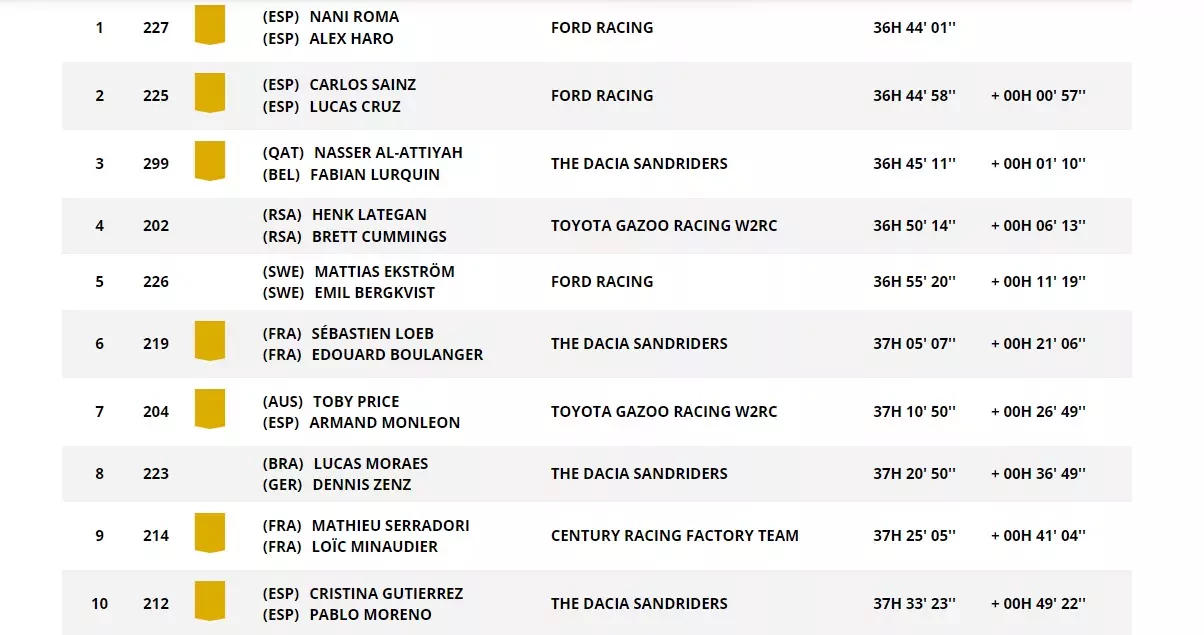
Task: Select yellow badge next to Cristina Gutierrez
Action: coord(209,601)
